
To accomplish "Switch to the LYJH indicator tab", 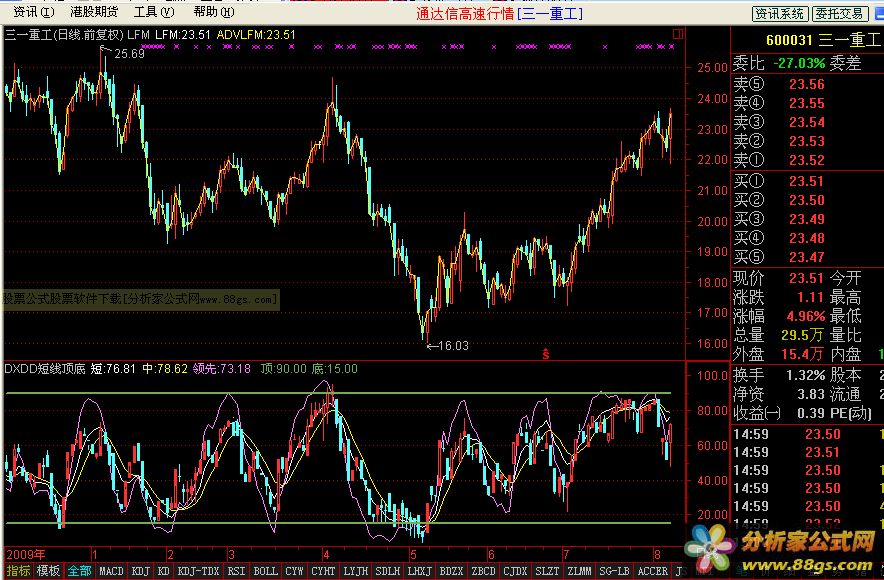I will pos(355,571).
